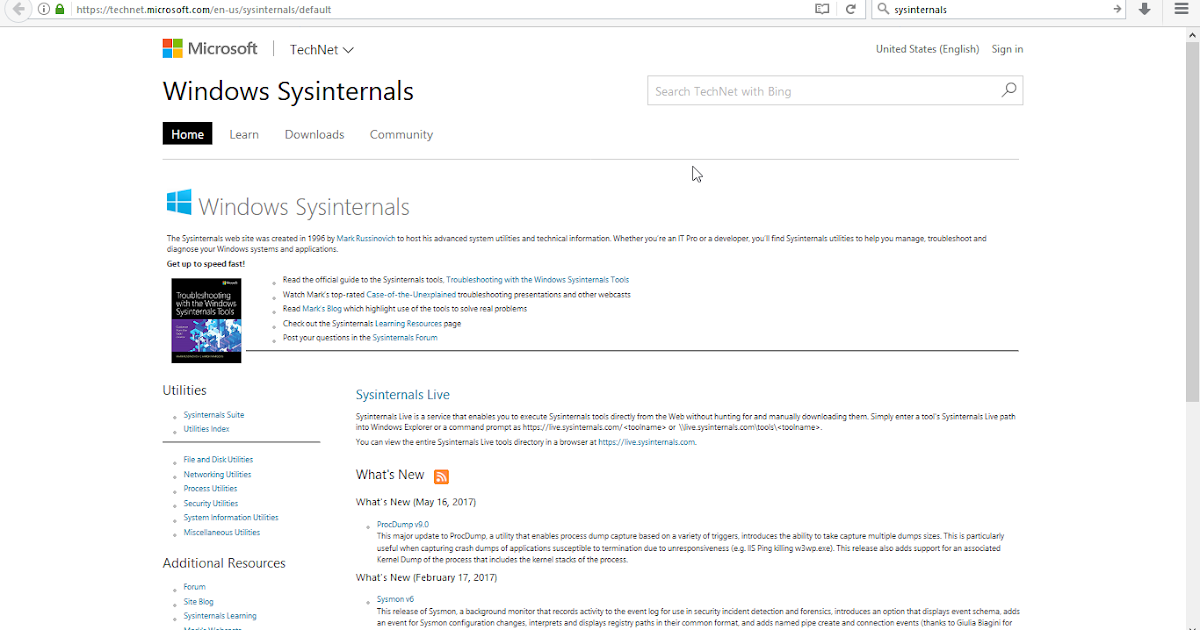1200x630 pixels.
Task: Open Miscellaneous Utilities link
Action: point(222,533)
